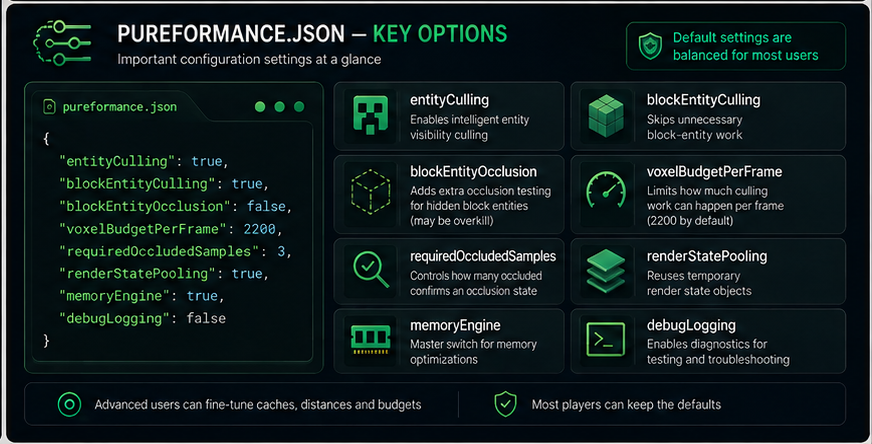
Task: Click the "false" value of blockEntityOcclusion
Action: pyautogui.click(x=266, y=206)
